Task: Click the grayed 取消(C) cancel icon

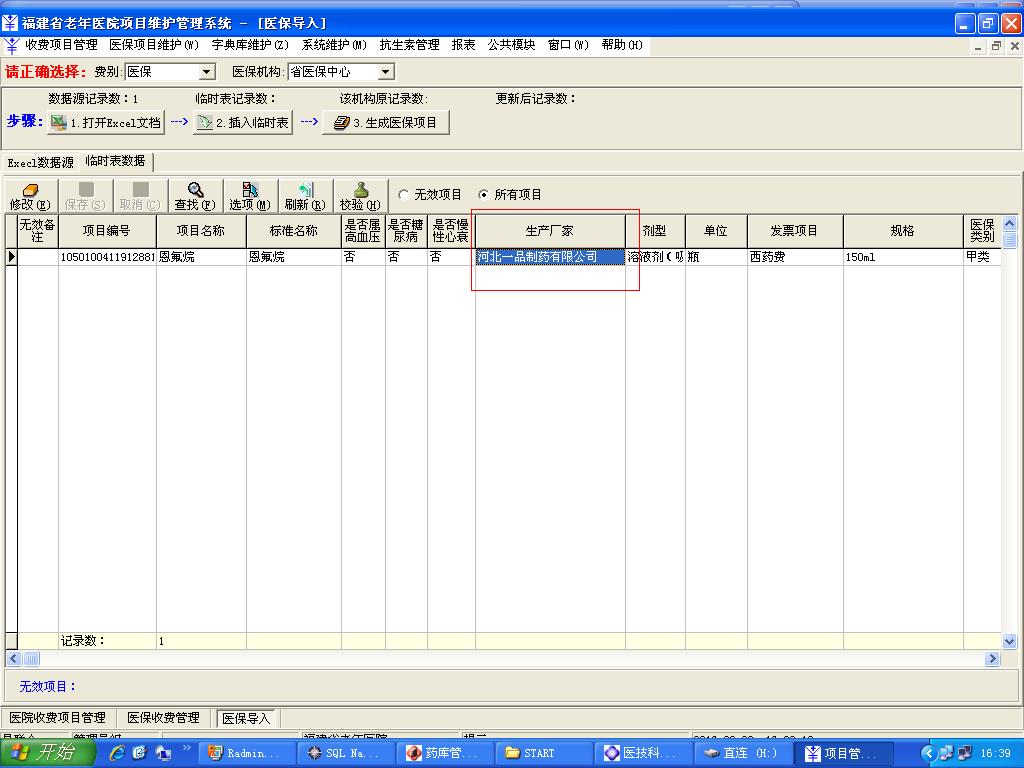Action: [140, 196]
